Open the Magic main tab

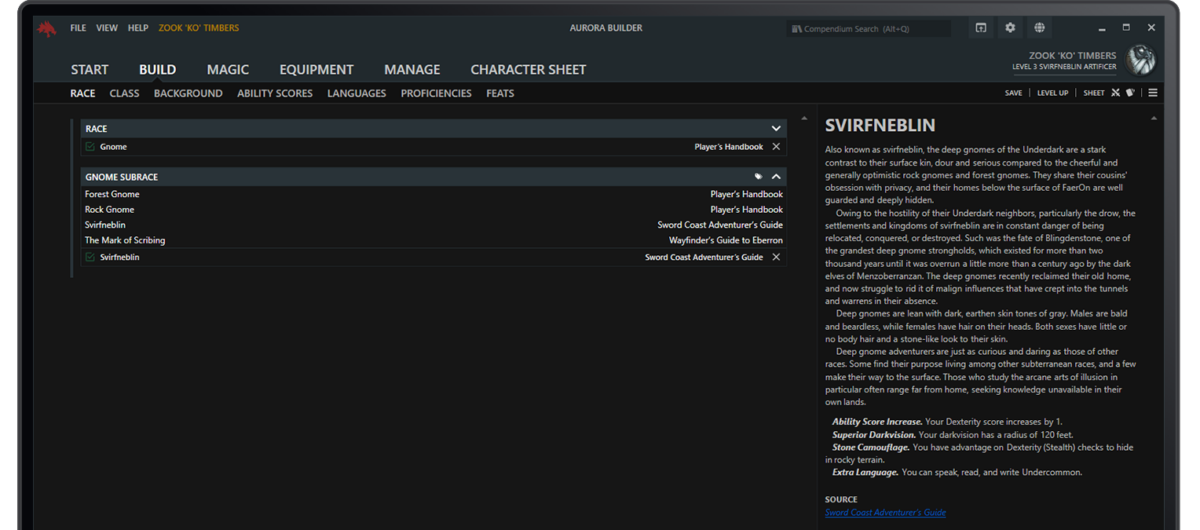[228, 69]
